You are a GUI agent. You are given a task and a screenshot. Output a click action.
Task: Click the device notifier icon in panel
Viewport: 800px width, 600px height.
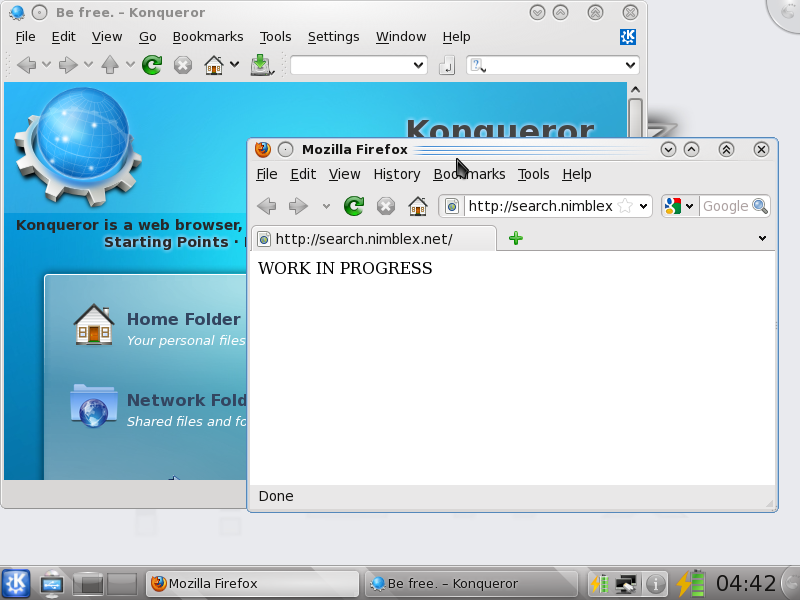point(52,584)
